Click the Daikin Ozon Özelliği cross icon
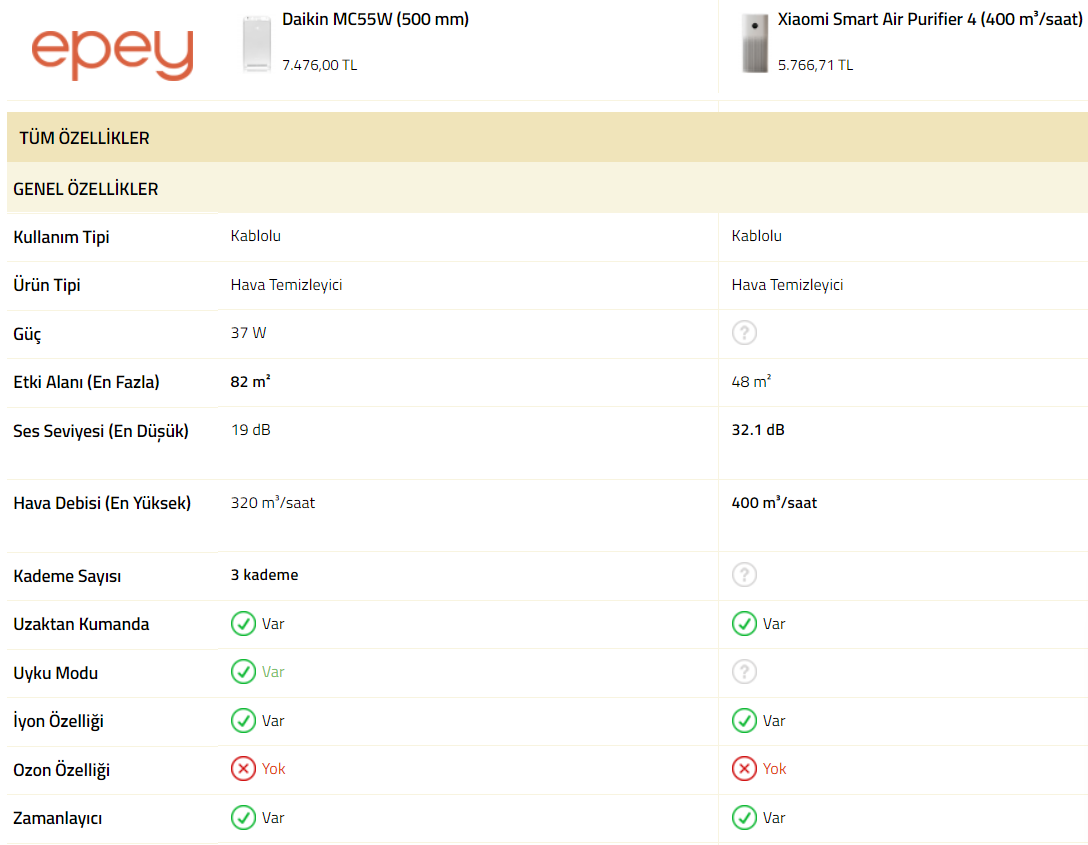1088x845 pixels. pyautogui.click(x=244, y=769)
